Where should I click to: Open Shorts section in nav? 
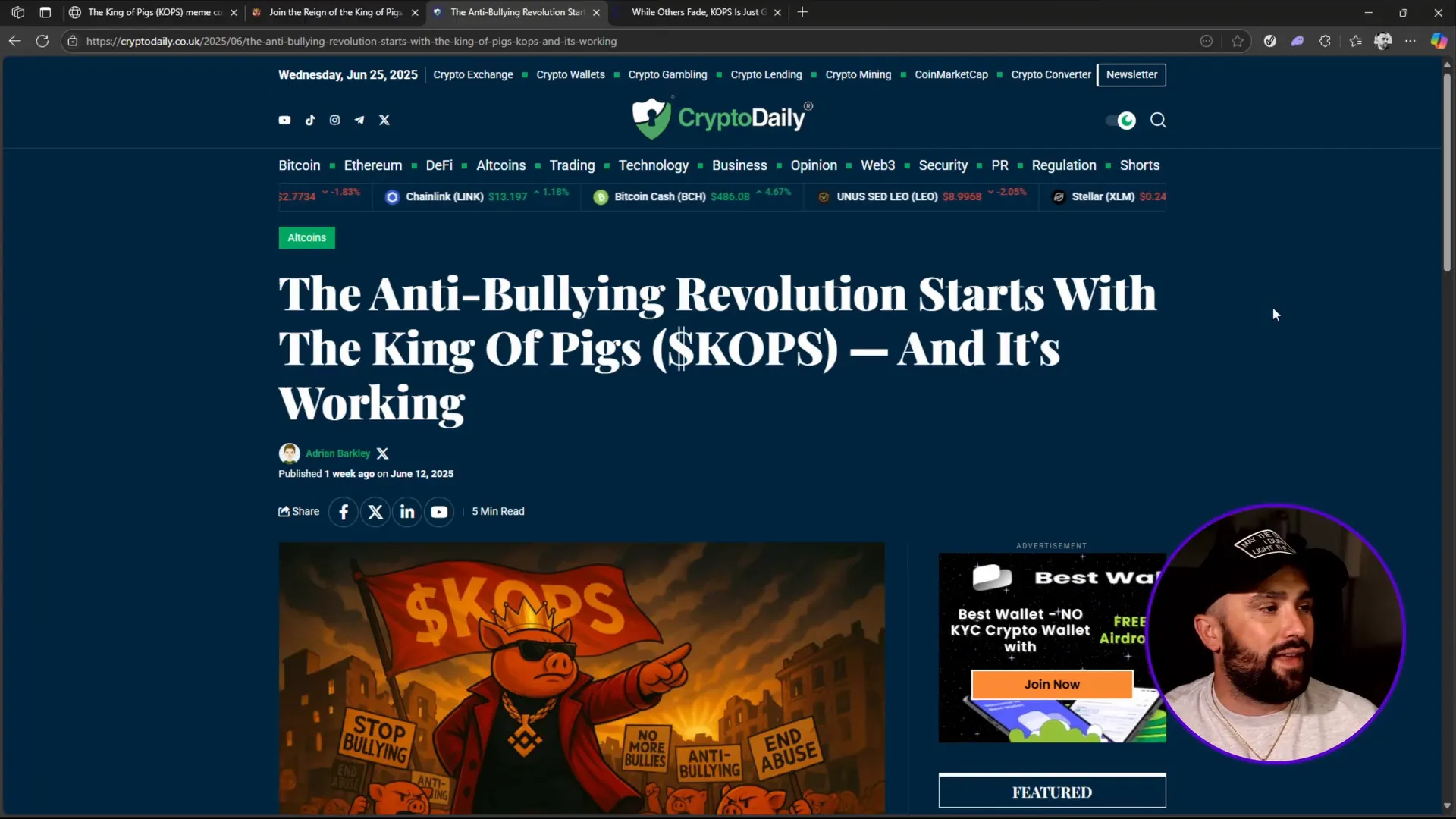click(1140, 165)
